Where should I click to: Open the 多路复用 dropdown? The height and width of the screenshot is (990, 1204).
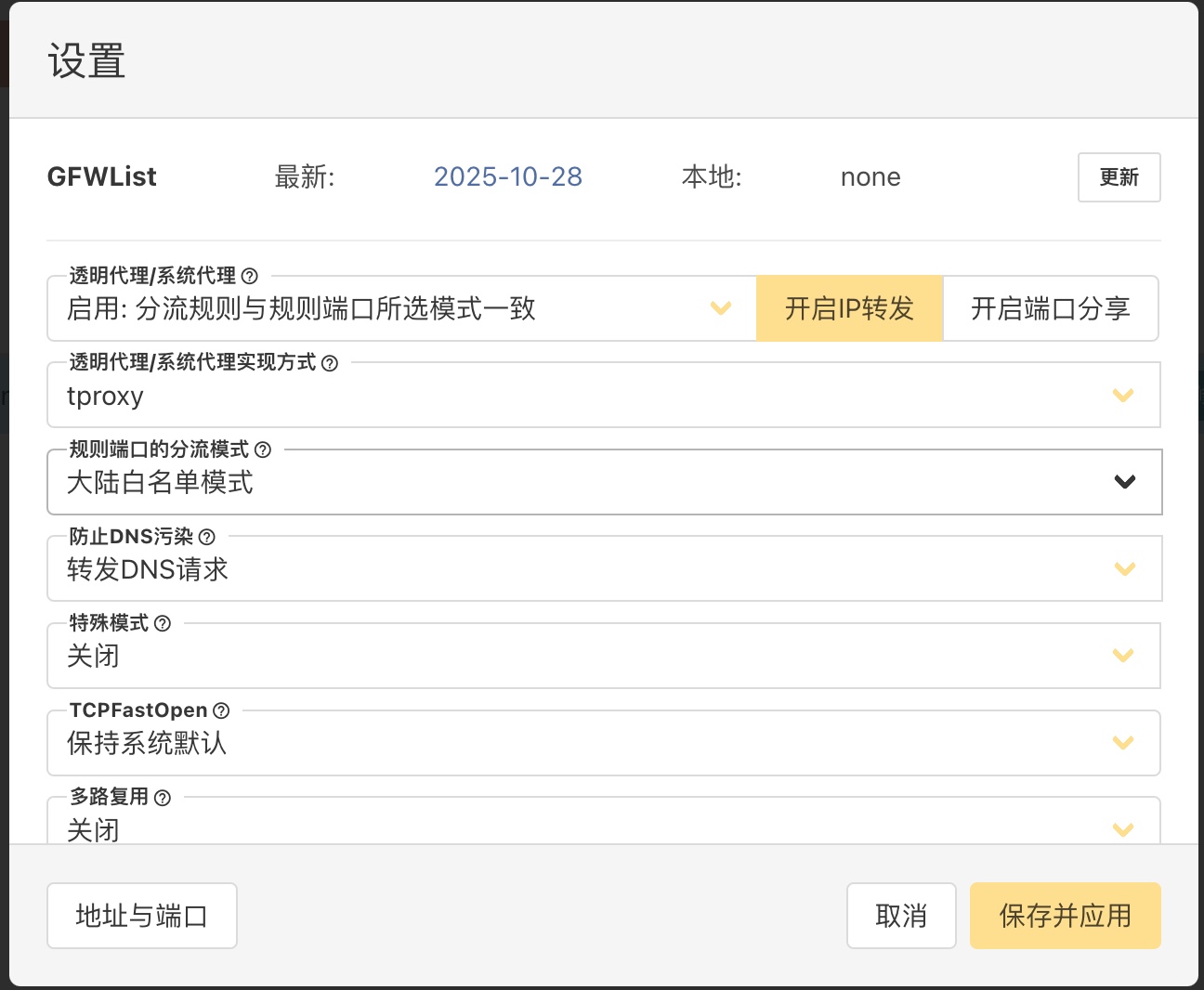(603, 827)
